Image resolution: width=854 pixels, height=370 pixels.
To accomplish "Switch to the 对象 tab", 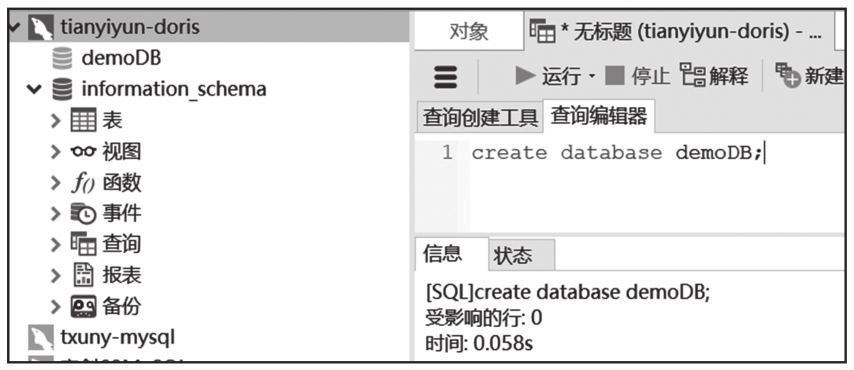I will click(x=468, y=32).
